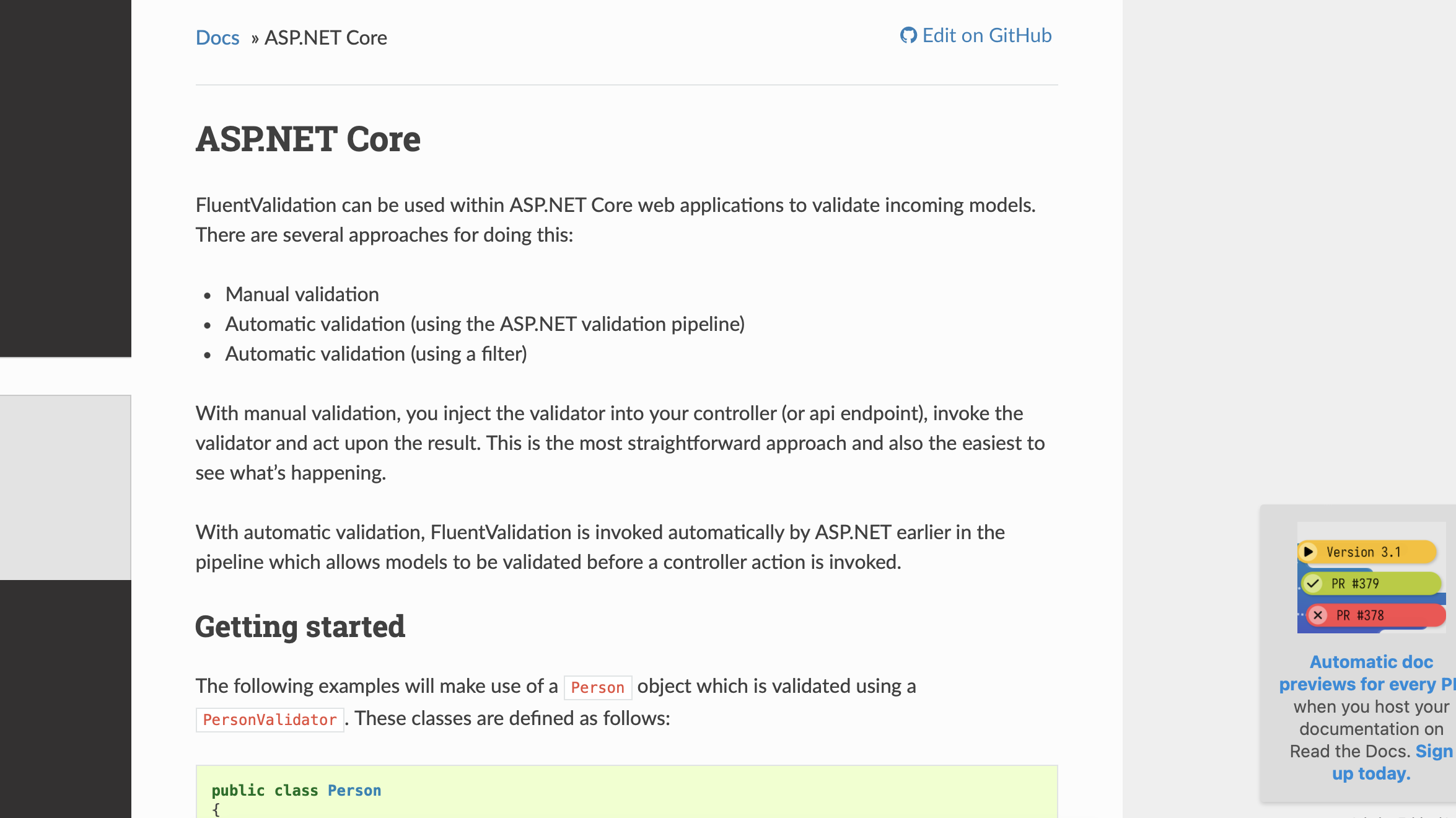Click the Getting started section heading
This screenshot has height=818, width=1456.
[300, 627]
